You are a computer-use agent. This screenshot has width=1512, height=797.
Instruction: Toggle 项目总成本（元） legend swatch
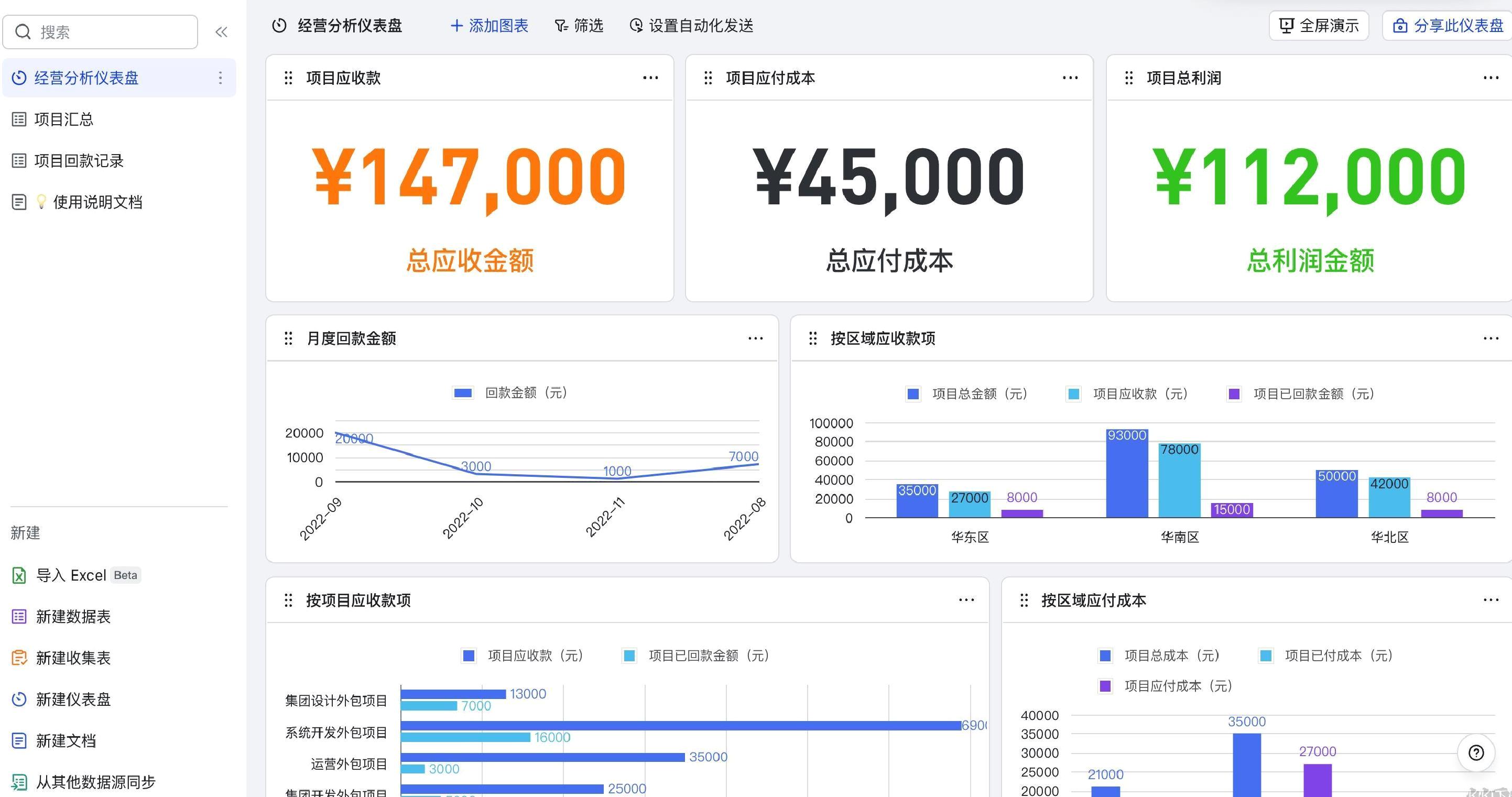tap(1105, 656)
